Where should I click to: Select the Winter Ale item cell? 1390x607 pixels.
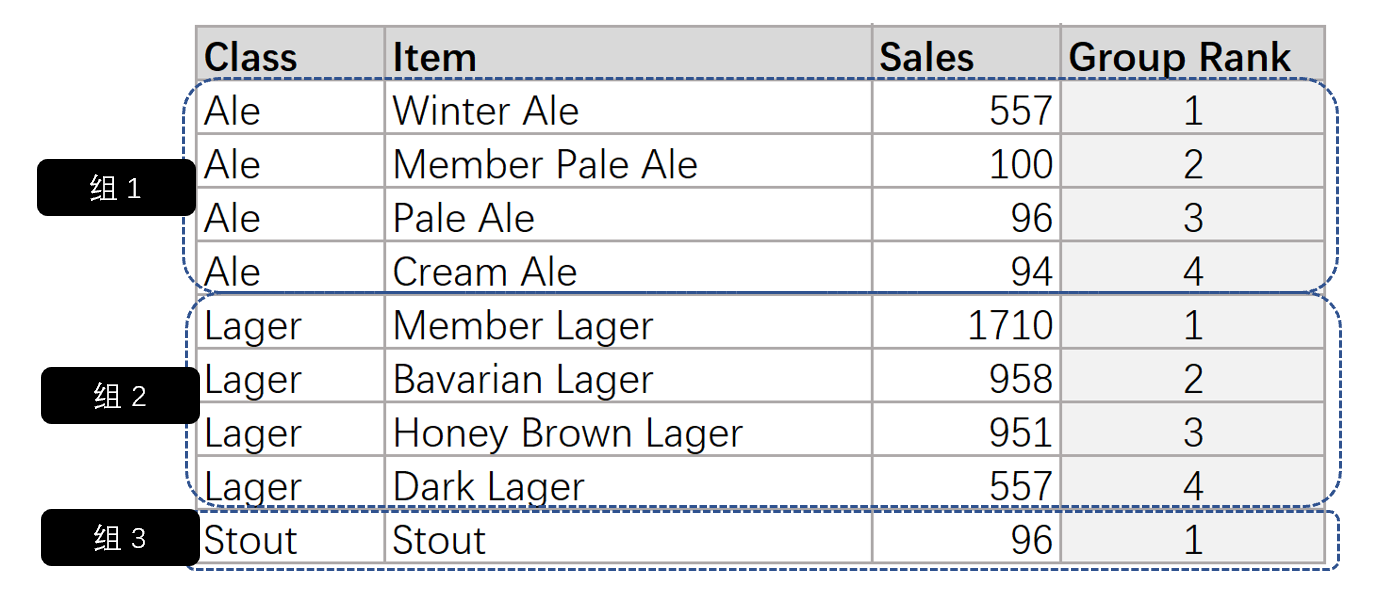click(628, 107)
